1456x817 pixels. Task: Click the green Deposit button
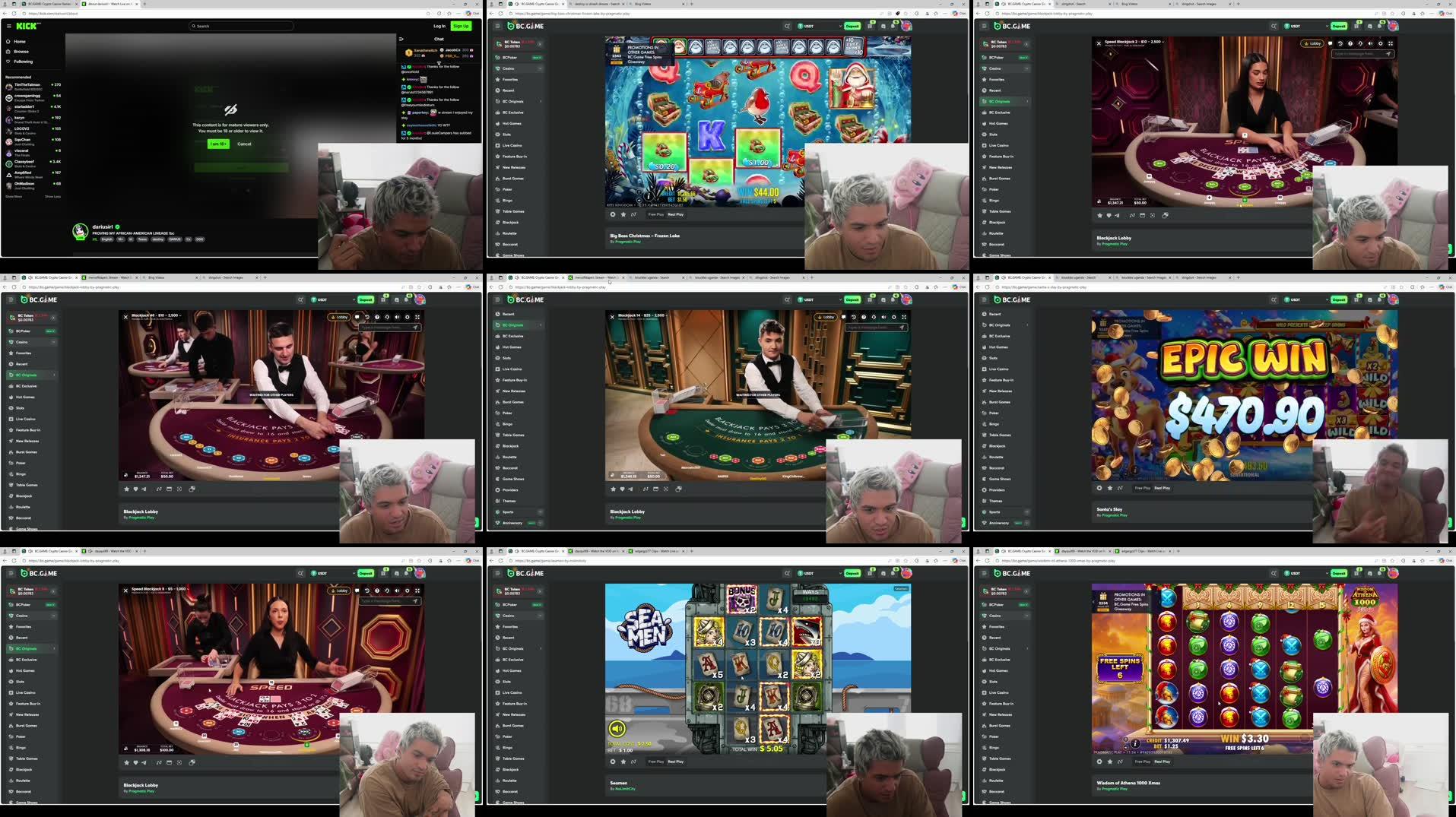pos(852,25)
